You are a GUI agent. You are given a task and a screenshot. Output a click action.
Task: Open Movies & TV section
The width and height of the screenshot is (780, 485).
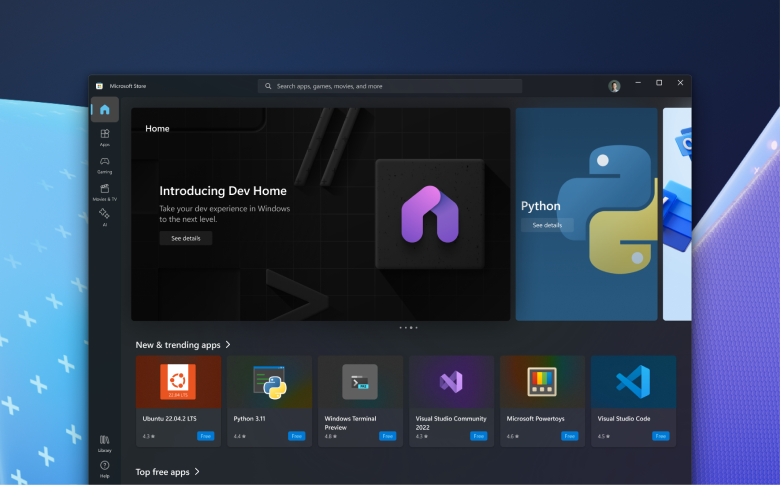[105, 192]
